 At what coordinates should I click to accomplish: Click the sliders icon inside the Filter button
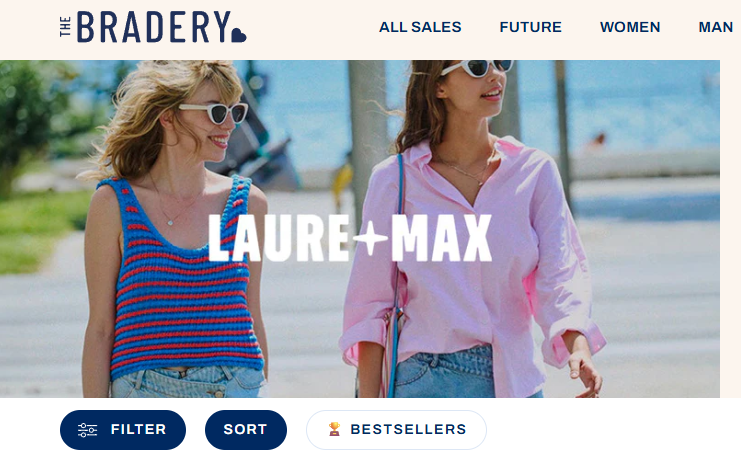point(87,430)
